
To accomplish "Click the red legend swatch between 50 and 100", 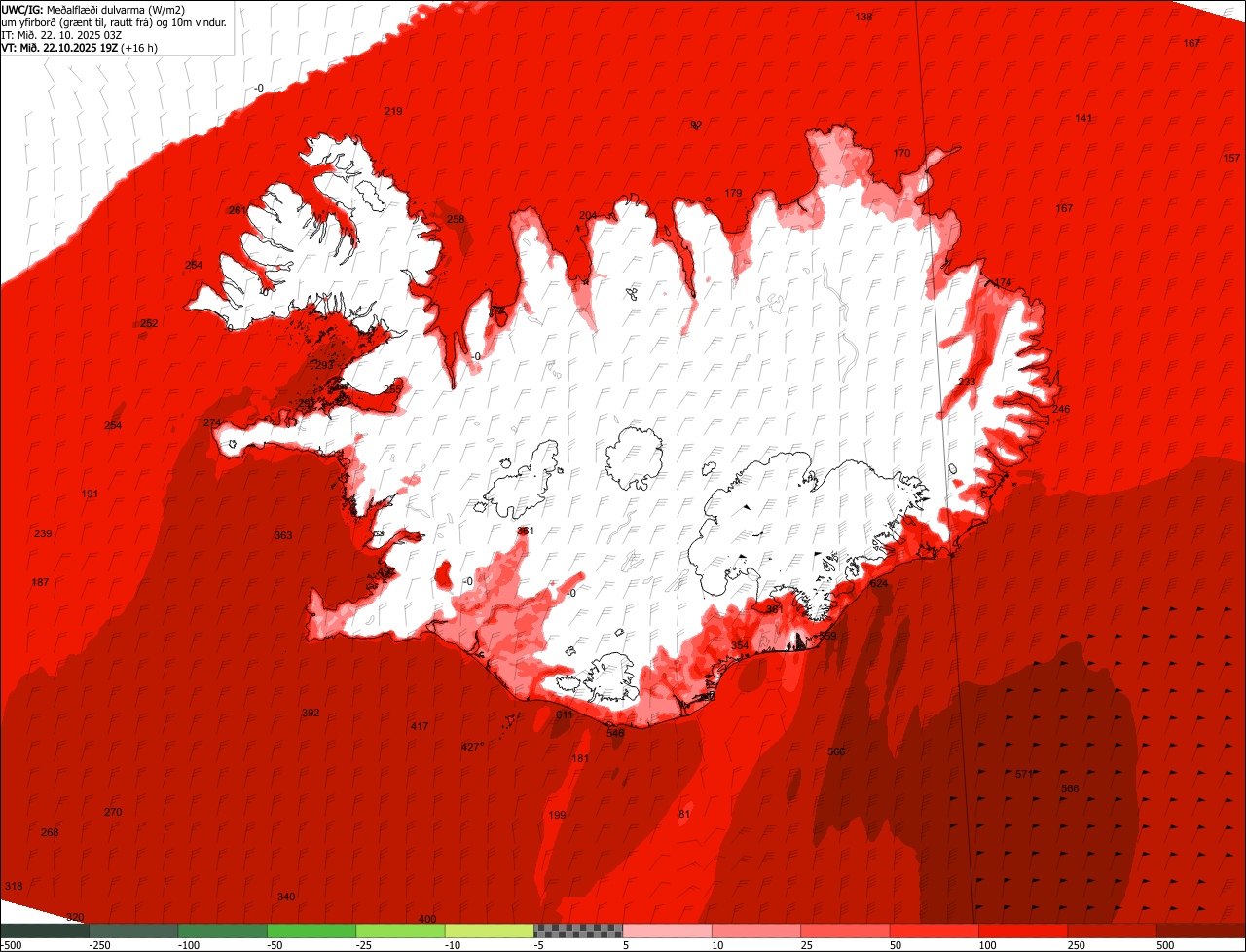I will pyautogui.click(x=934, y=931).
